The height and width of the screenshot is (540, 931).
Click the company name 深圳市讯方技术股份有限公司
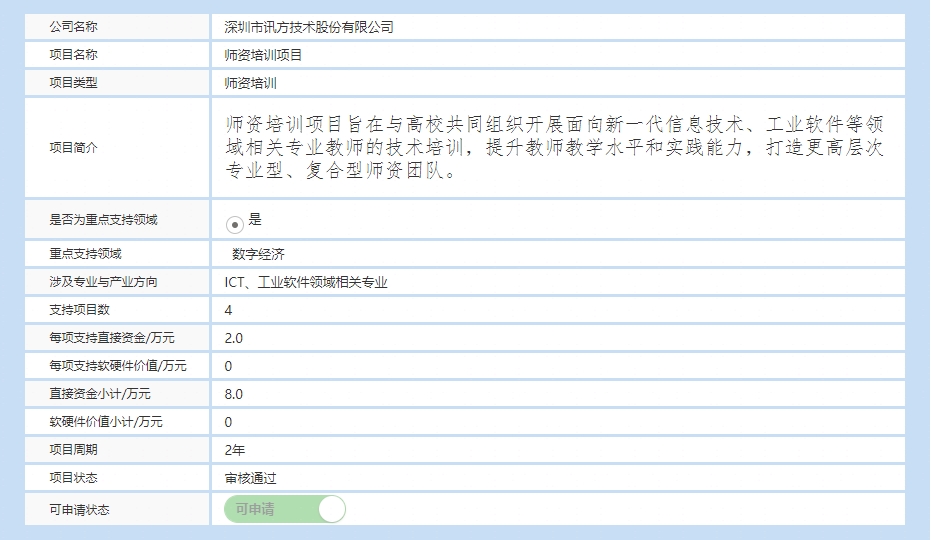coord(309,27)
